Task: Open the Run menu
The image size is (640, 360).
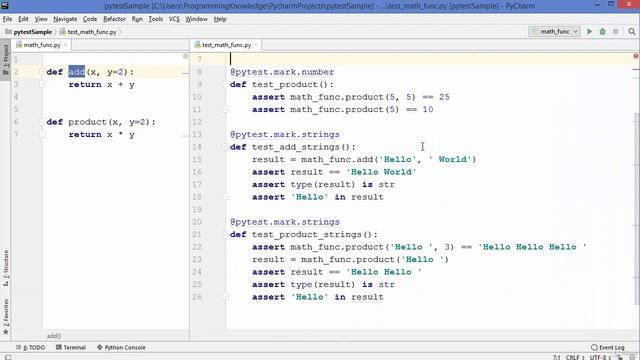Action: point(137,19)
